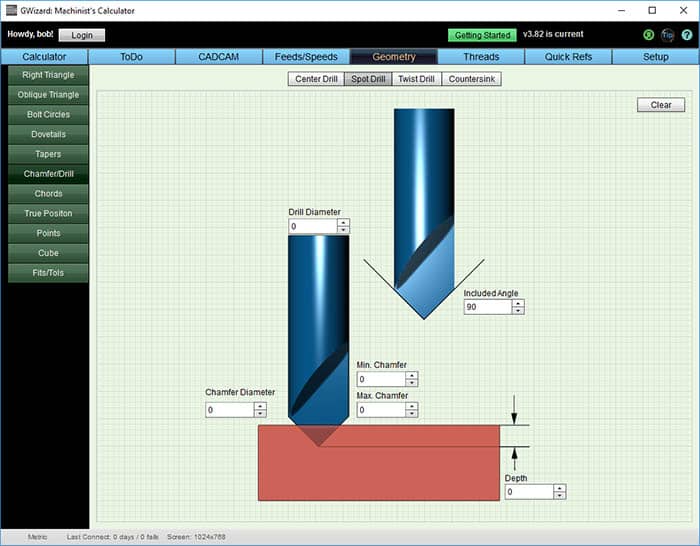Click the Getting Started button

[x=482, y=35]
